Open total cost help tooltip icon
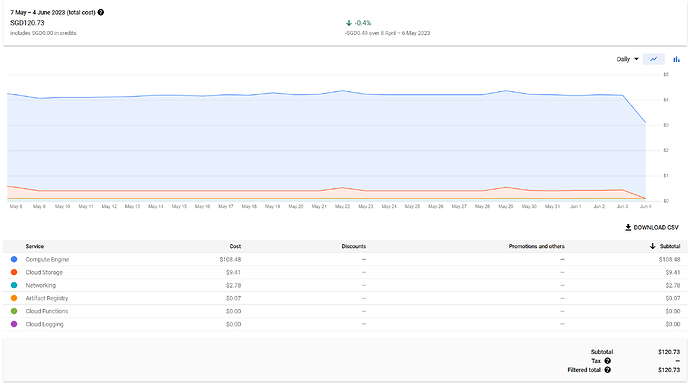This screenshot has height=385, width=690. click(x=101, y=12)
